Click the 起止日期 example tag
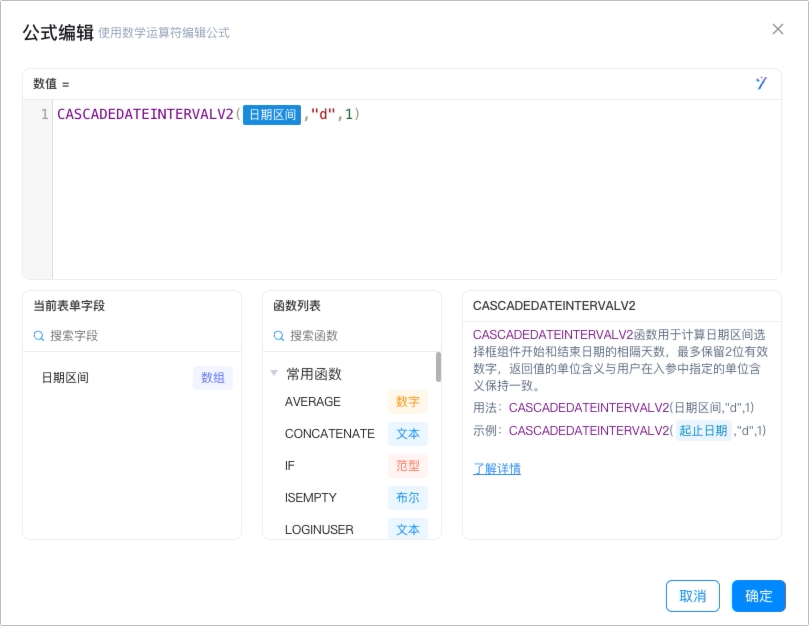The image size is (809, 626). (703, 430)
